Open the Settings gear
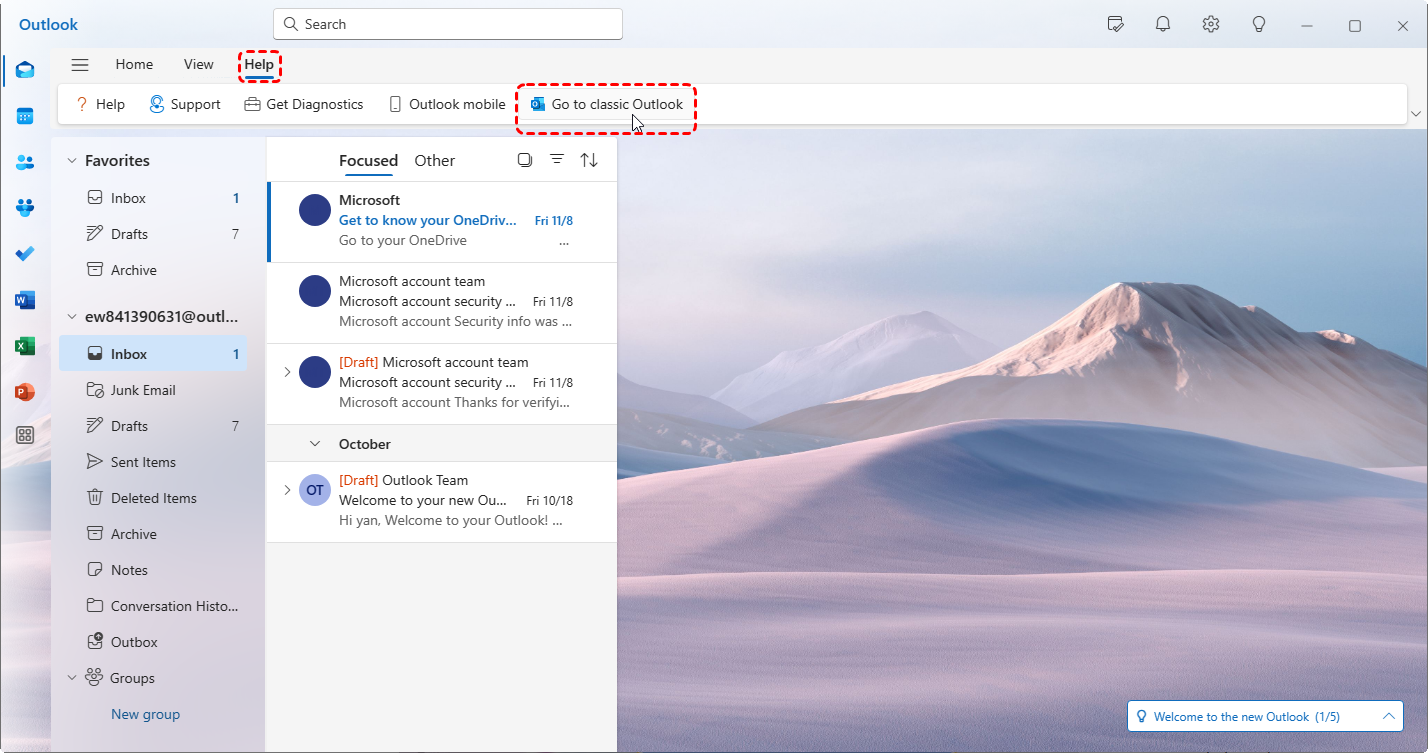 coord(1211,25)
